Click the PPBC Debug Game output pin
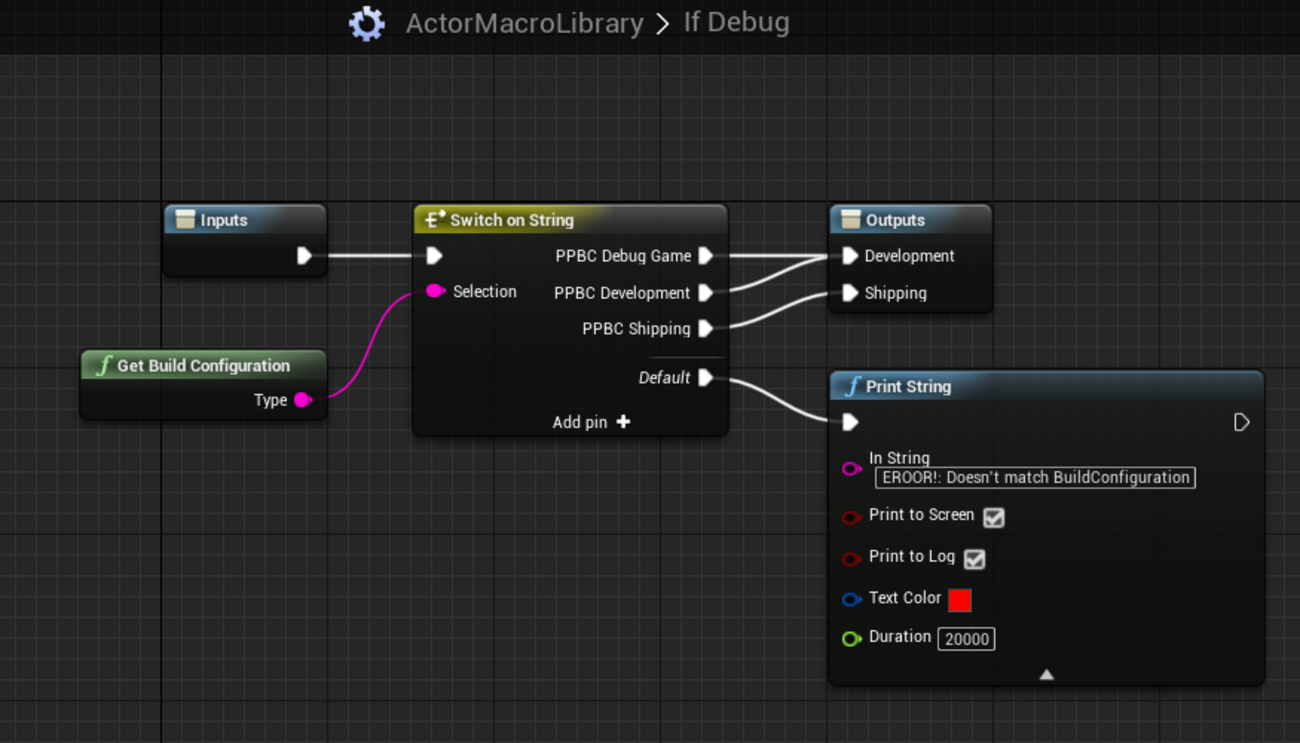 point(706,256)
